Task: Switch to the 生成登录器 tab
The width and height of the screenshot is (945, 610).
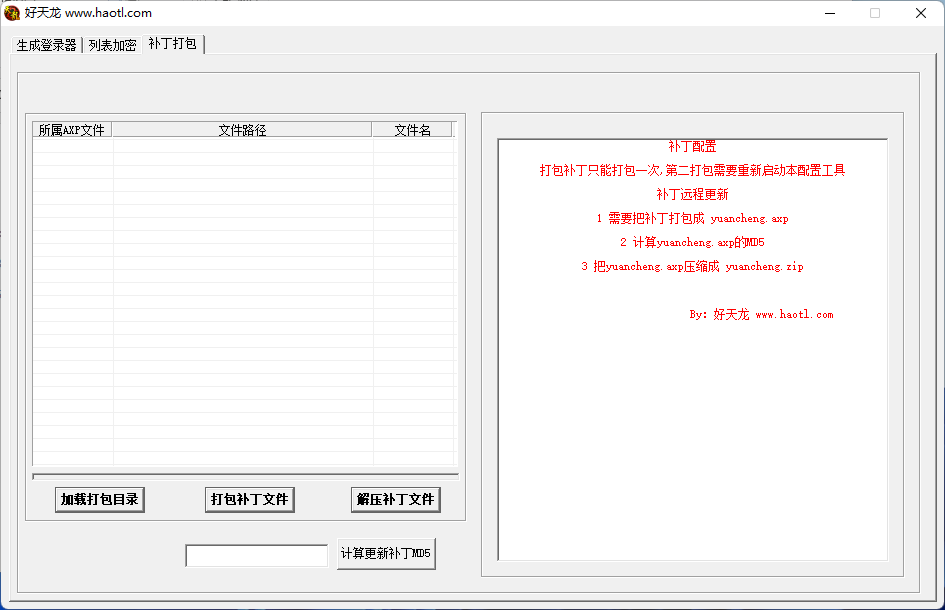Action: pos(46,45)
